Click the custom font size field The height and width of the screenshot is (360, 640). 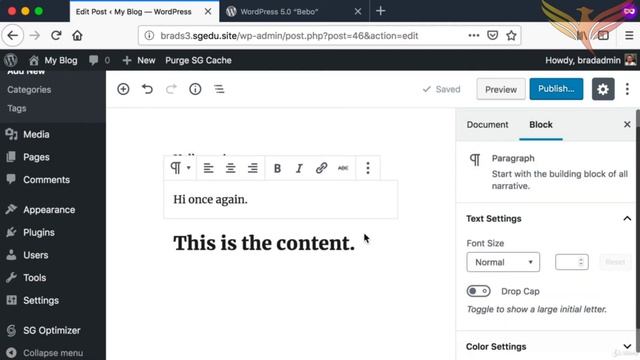pos(571,262)
